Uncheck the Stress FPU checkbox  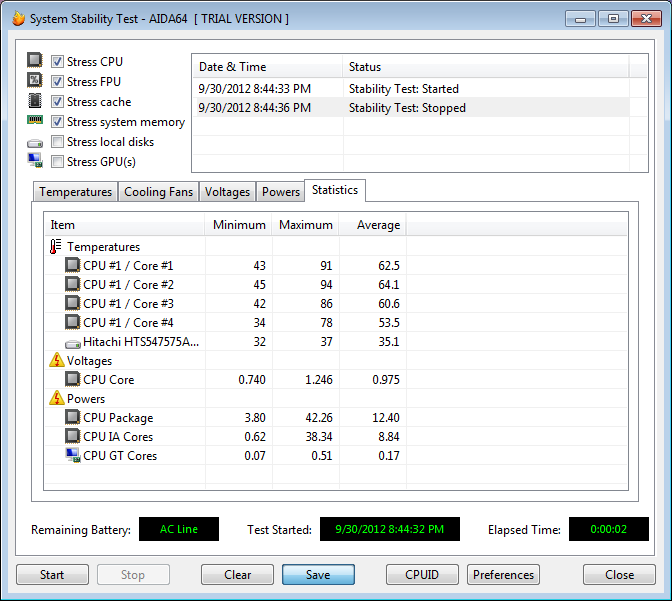coord(57,81)
